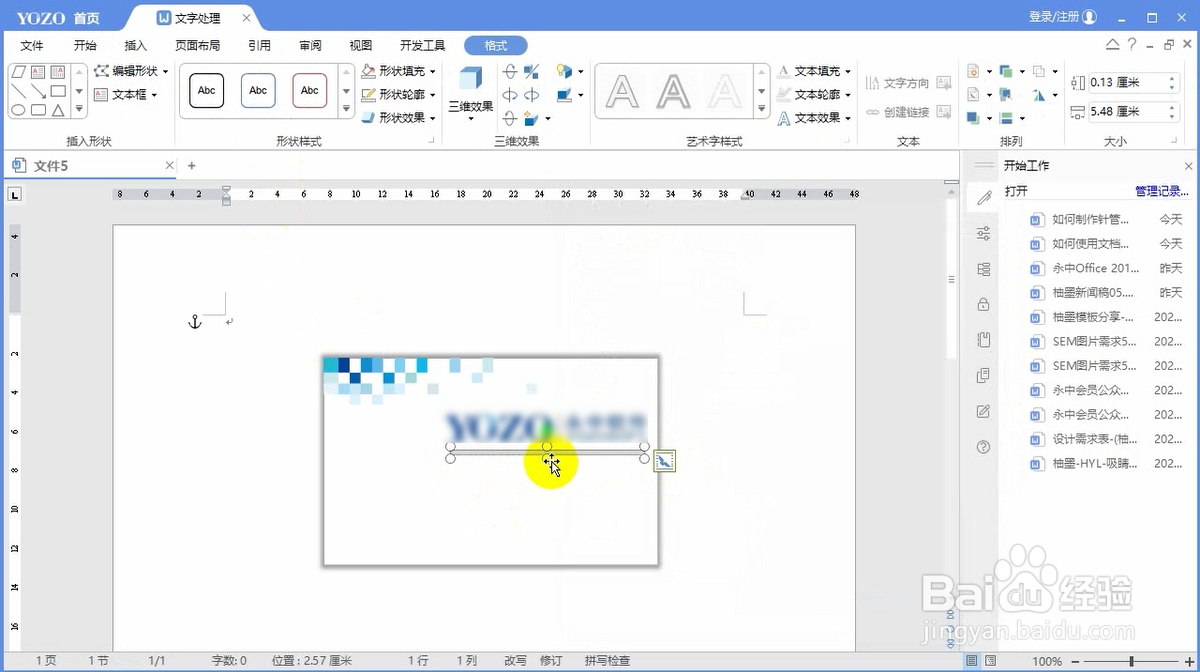
Task: Click the YOZO 首页 home tab
Action: pos(57,17)
